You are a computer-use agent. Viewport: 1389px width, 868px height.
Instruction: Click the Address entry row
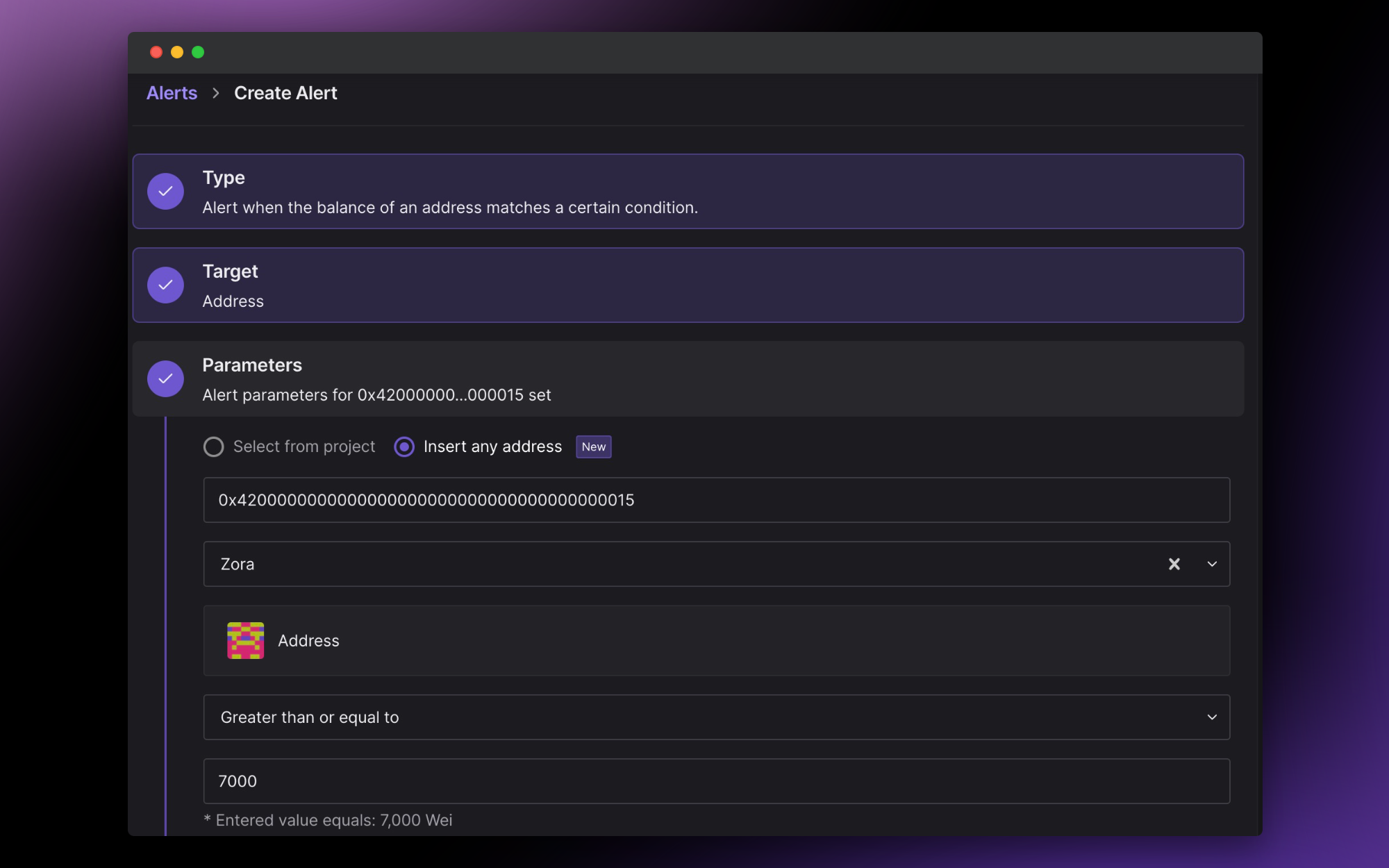pos(715,640)
